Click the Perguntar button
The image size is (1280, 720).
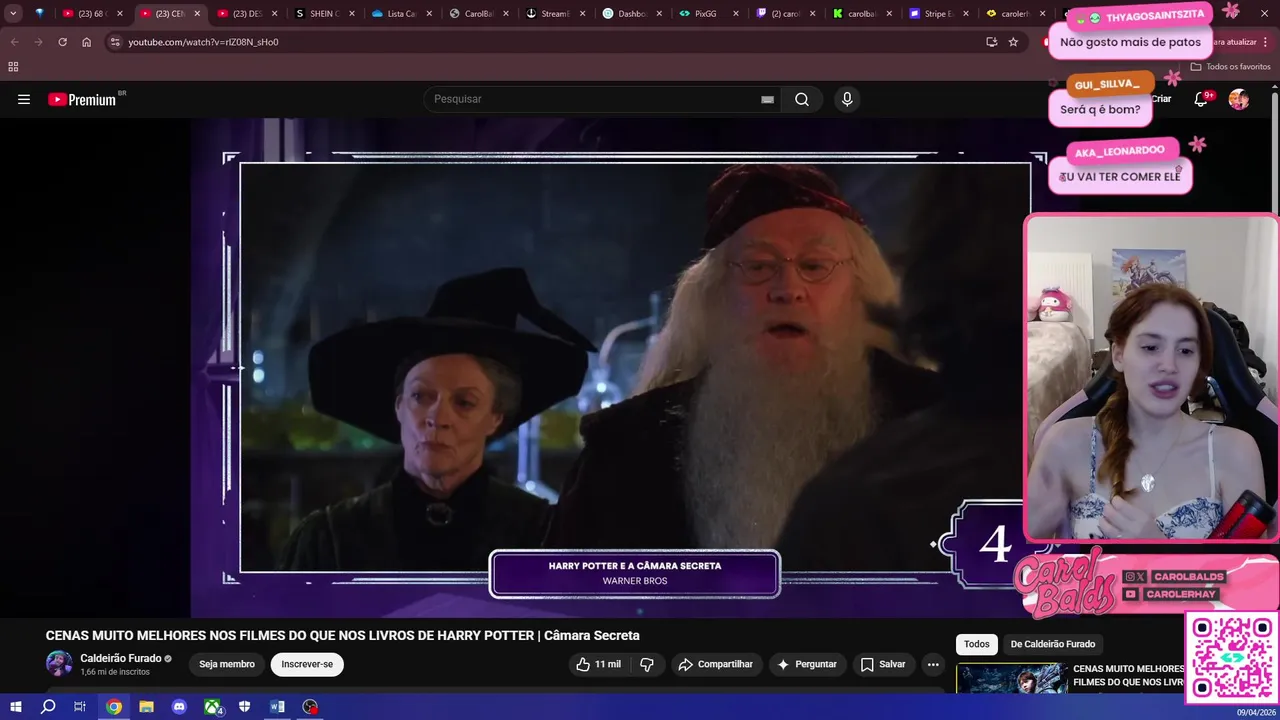(807, 664)
